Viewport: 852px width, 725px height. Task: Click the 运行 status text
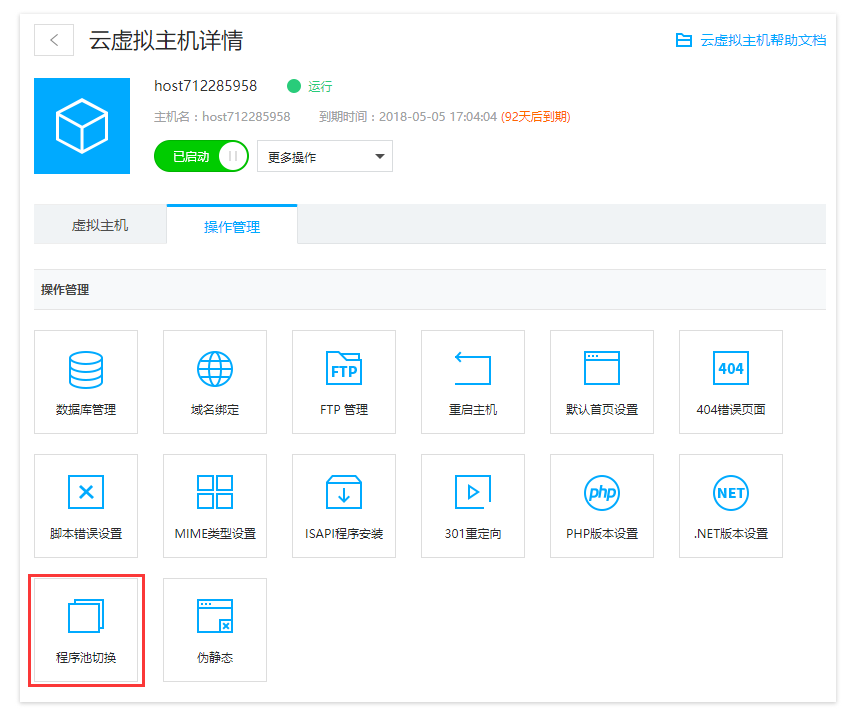(320, 86)
